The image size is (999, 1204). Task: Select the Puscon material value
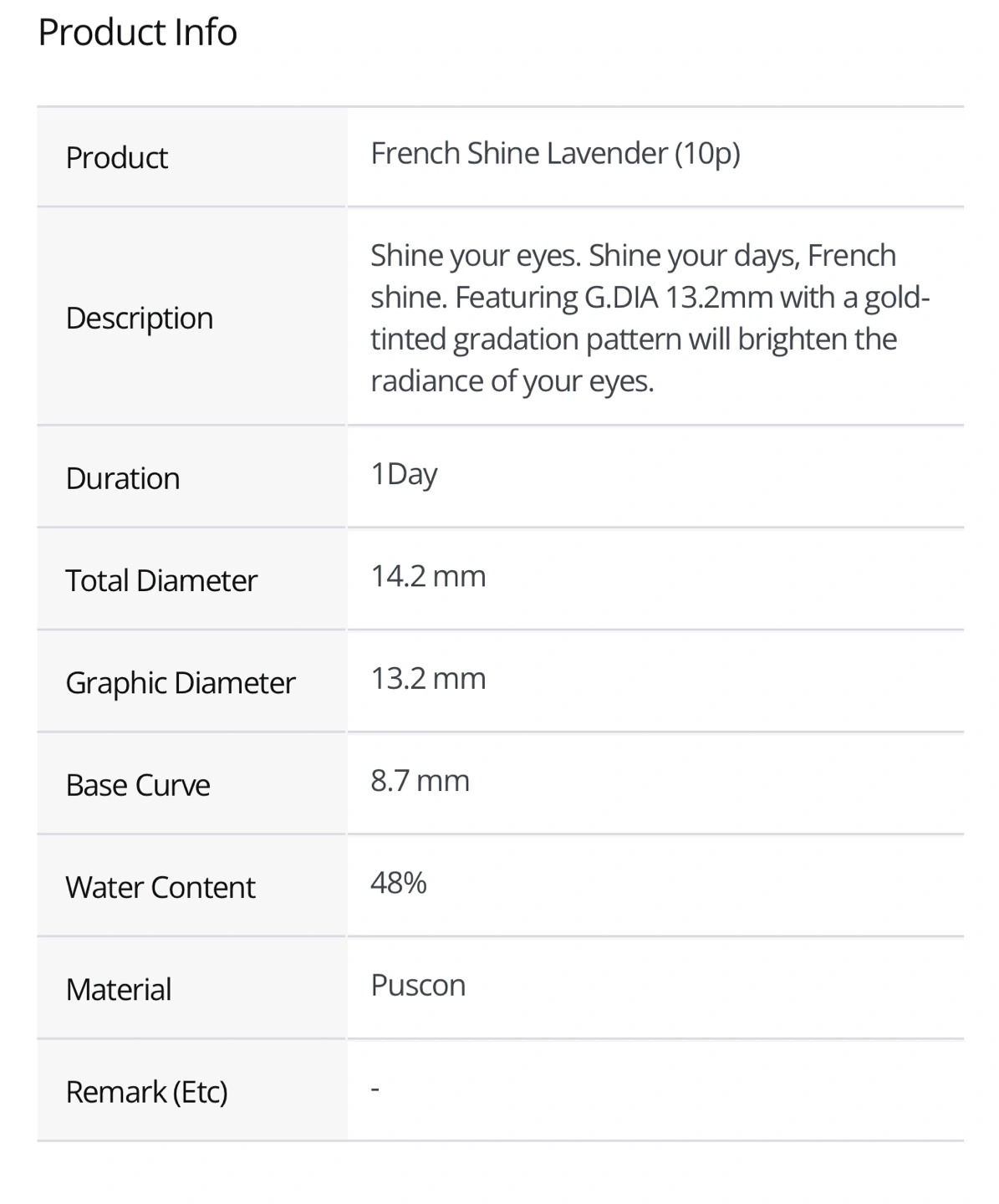[x=418, y=986]
